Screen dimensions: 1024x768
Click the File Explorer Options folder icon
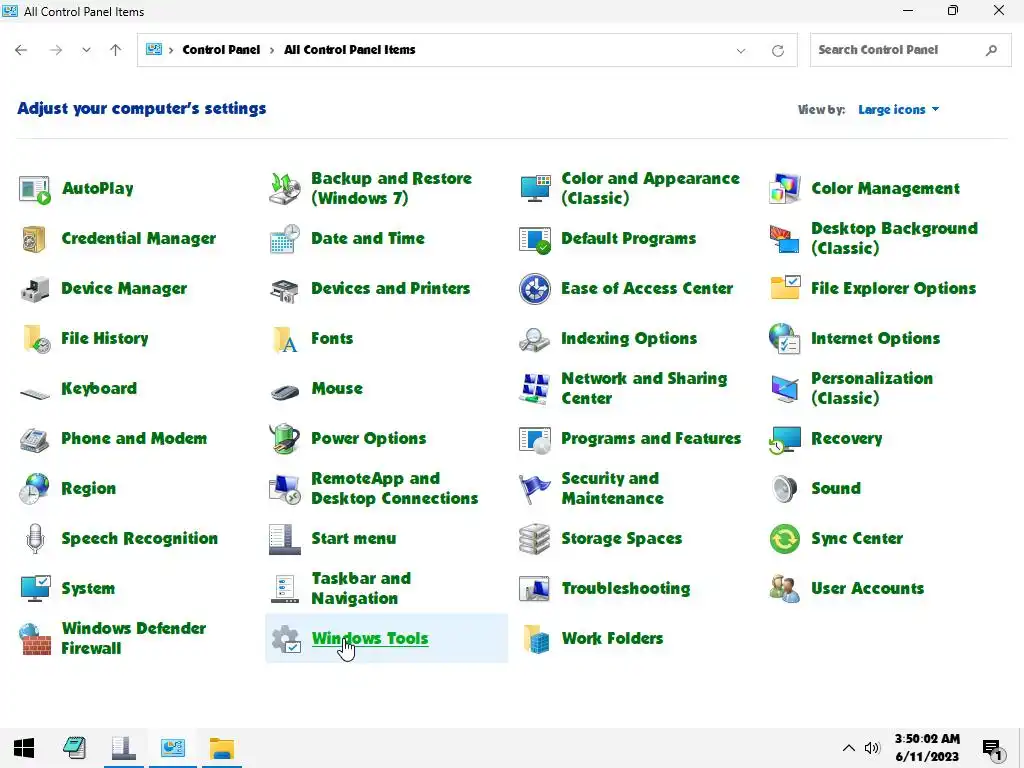tap(785, 287)
